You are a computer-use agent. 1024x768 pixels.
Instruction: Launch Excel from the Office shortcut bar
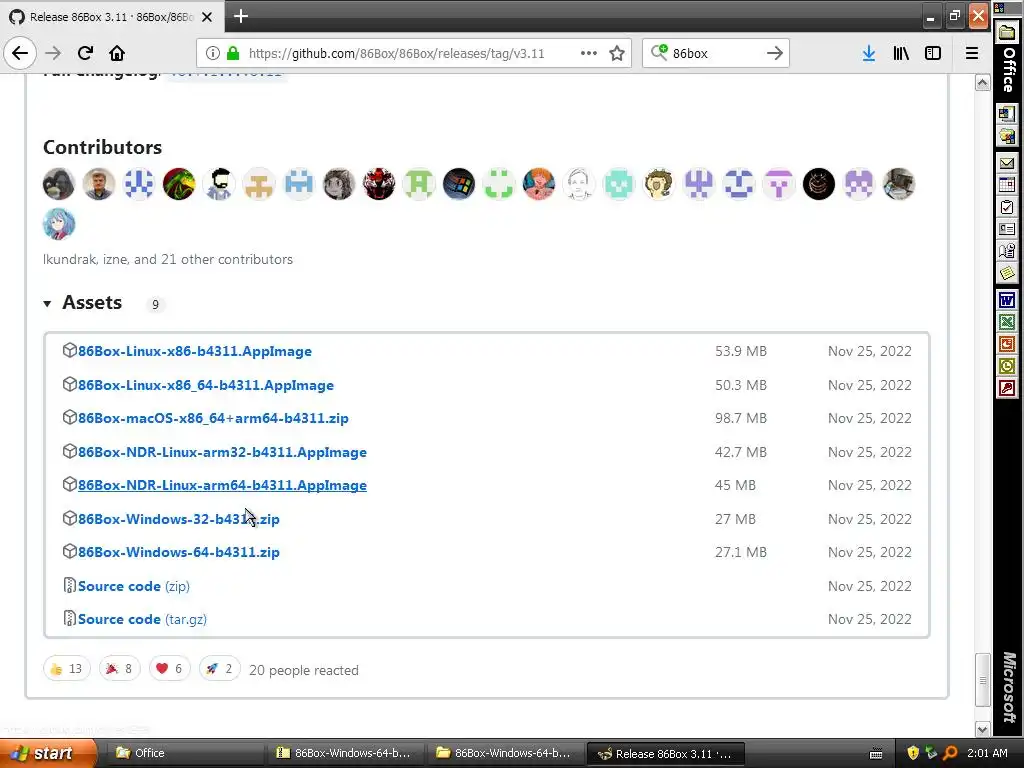[1007, 322]
